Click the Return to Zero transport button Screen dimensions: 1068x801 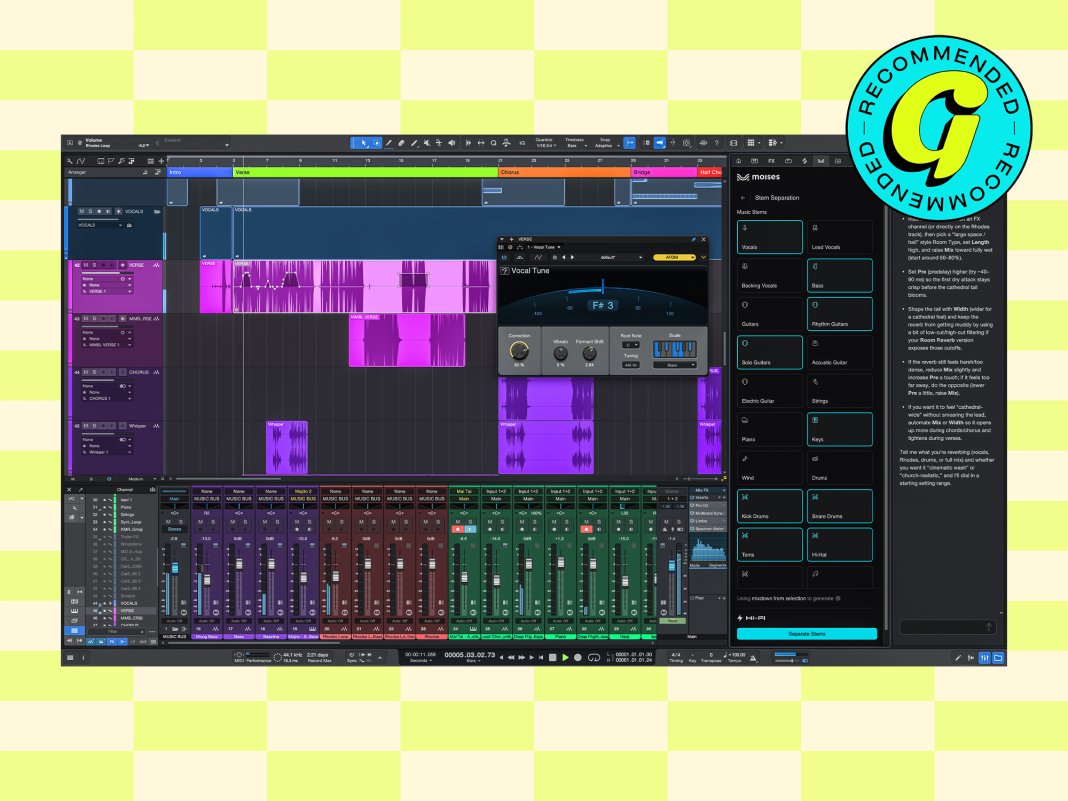[541, 657]
